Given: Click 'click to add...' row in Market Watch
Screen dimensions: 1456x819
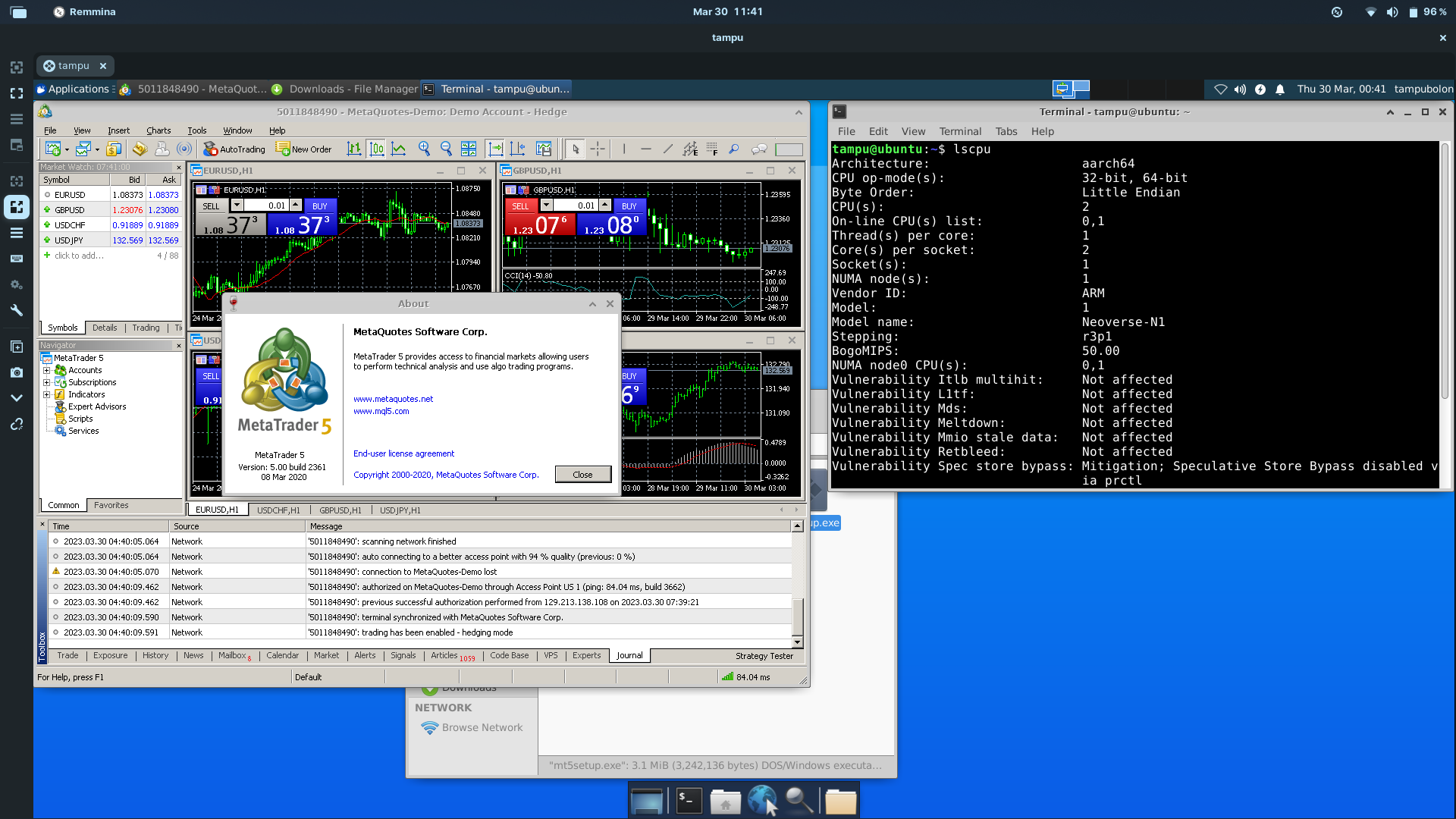Looking at the screenshot, I should pos(111,256).
